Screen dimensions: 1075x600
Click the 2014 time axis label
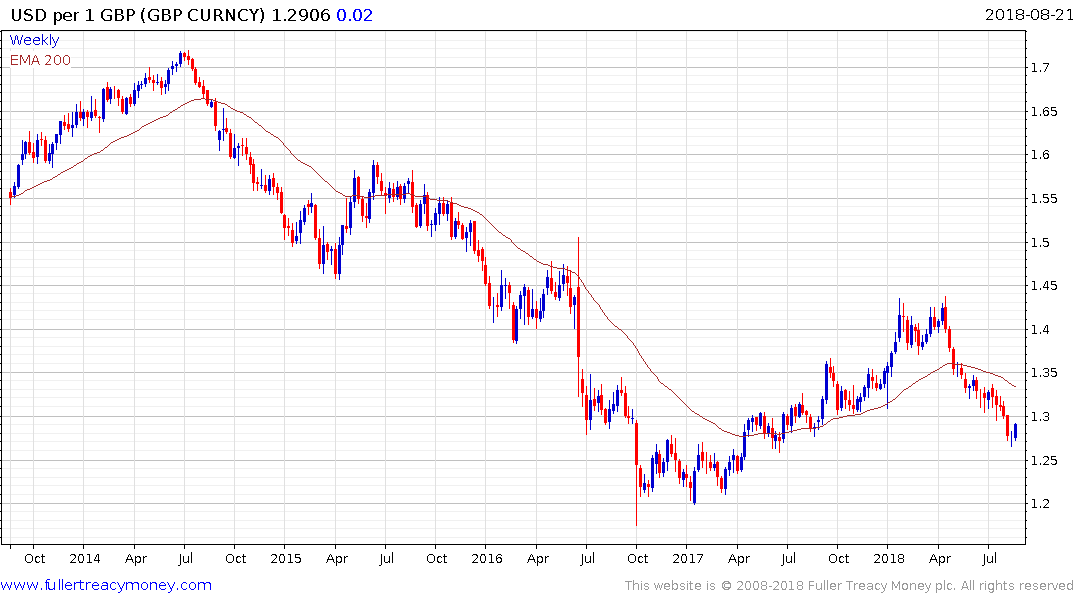pos(84,558)
